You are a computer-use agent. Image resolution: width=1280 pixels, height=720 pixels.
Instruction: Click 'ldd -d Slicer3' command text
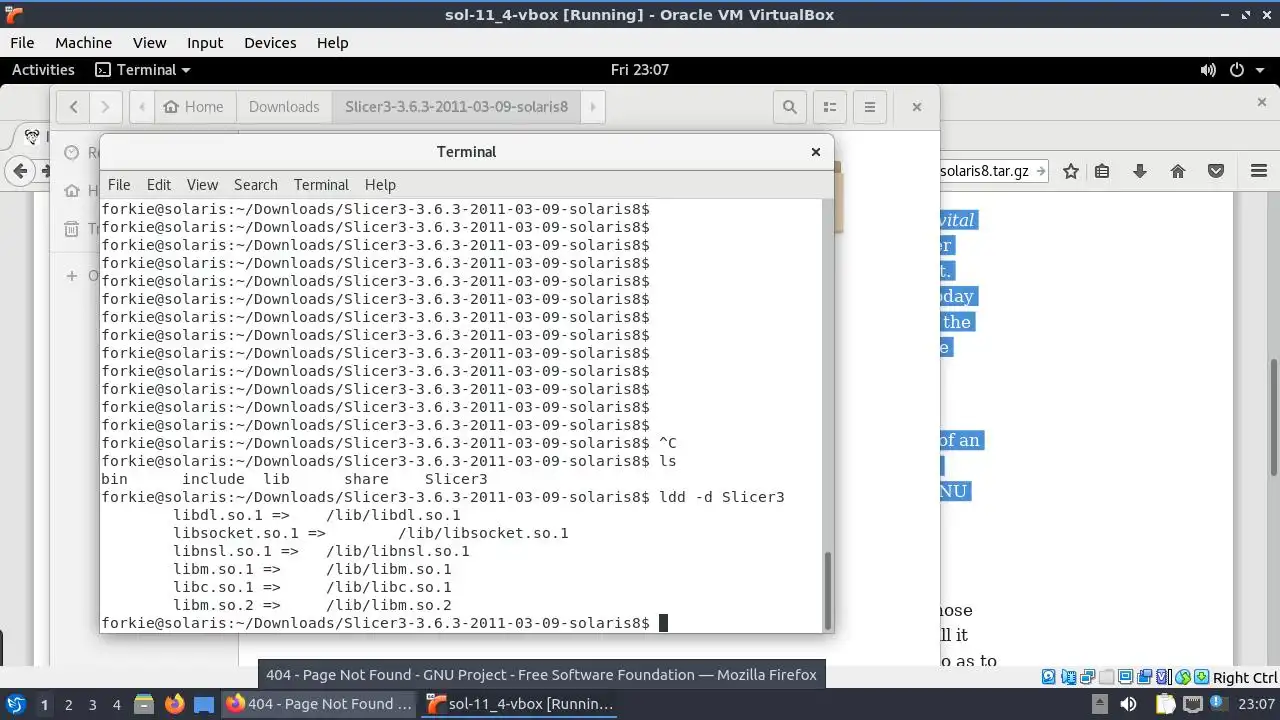[x=722, y=497]
